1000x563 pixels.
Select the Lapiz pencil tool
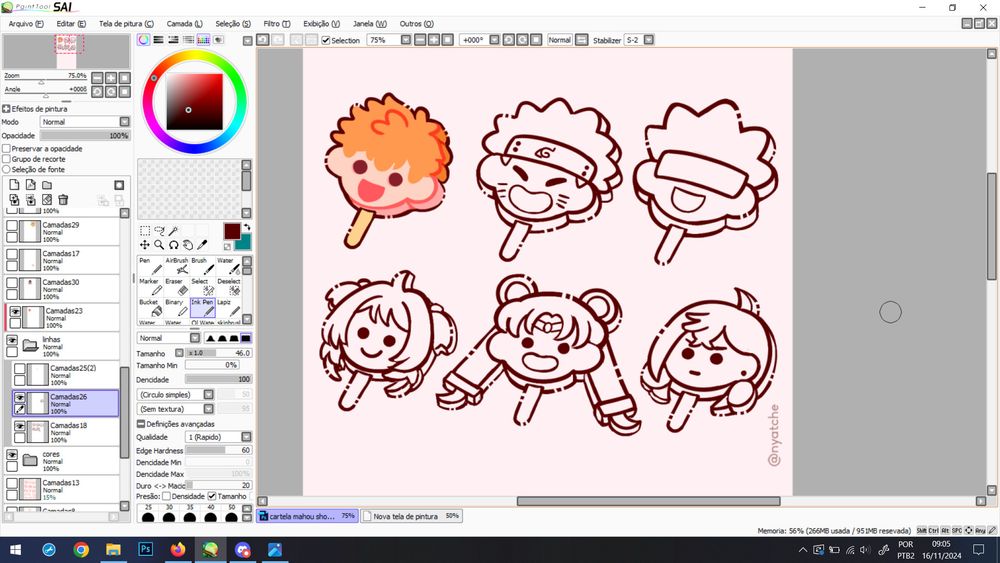[x=228, y=308]
